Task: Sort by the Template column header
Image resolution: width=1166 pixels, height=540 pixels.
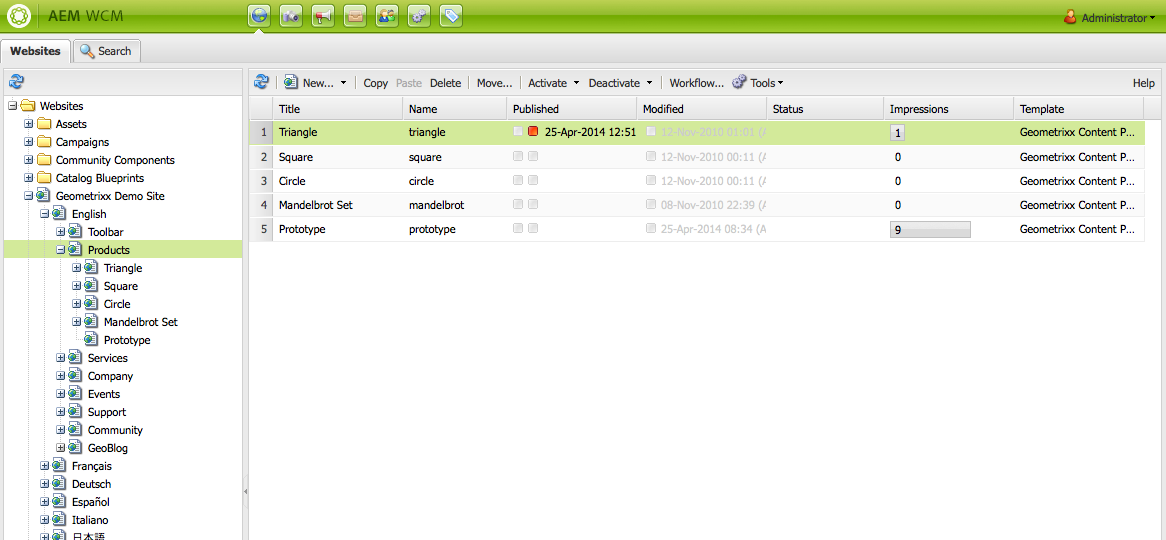Action: [x=1078, y=109]
